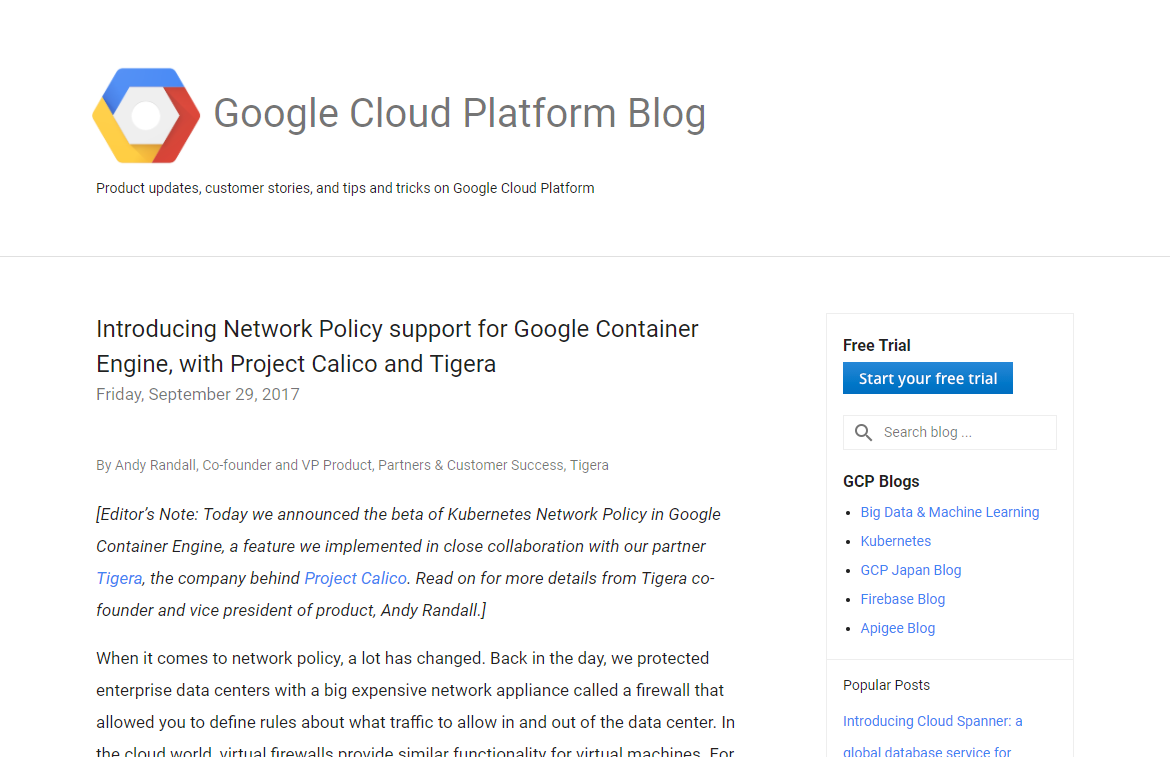
Task: Click the Google Cloud Platform hexagon logo
Action: (x=146, y=115)
